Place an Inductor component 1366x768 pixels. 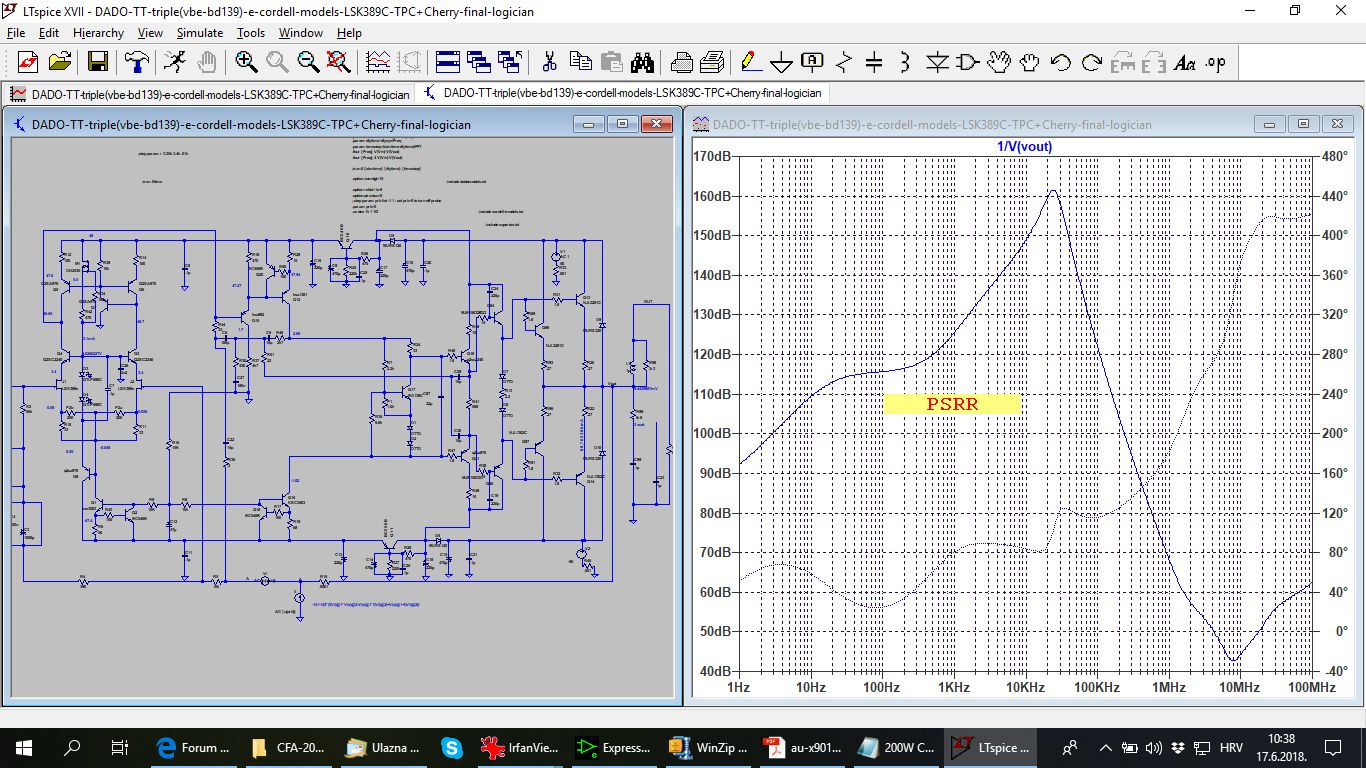click(x=905, y=62)
